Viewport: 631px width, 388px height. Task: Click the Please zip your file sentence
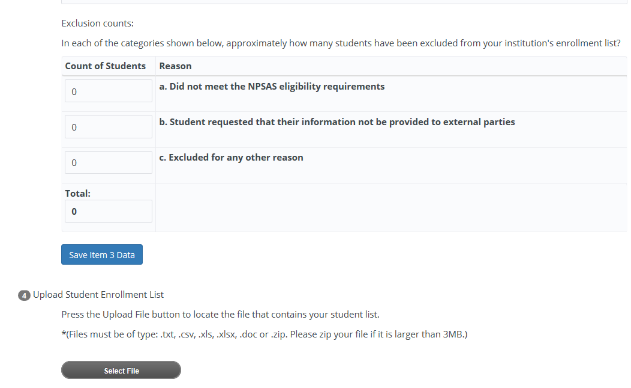pyautogui.click(x=379, y=334)
